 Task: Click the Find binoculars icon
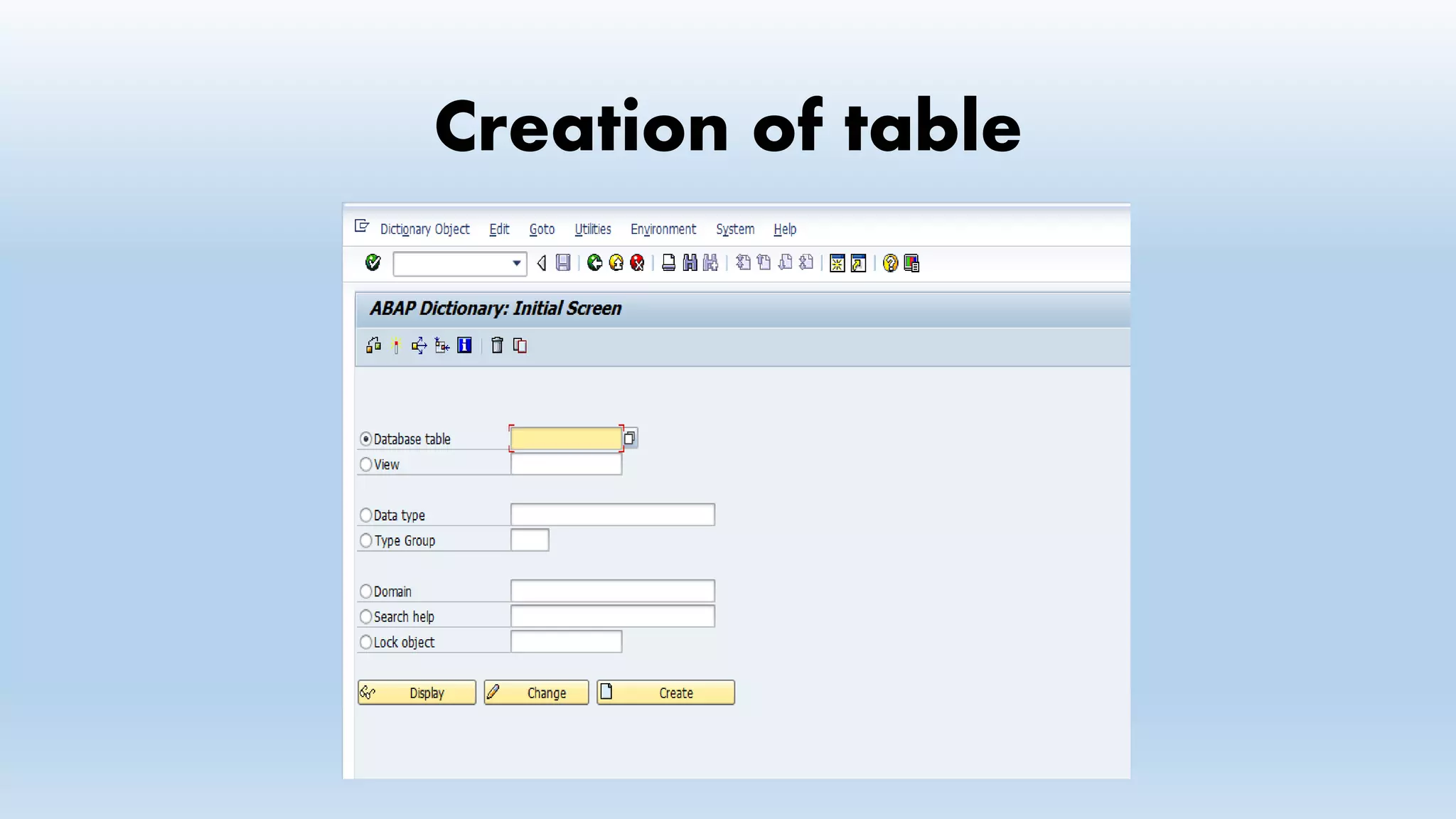[690, 264]
